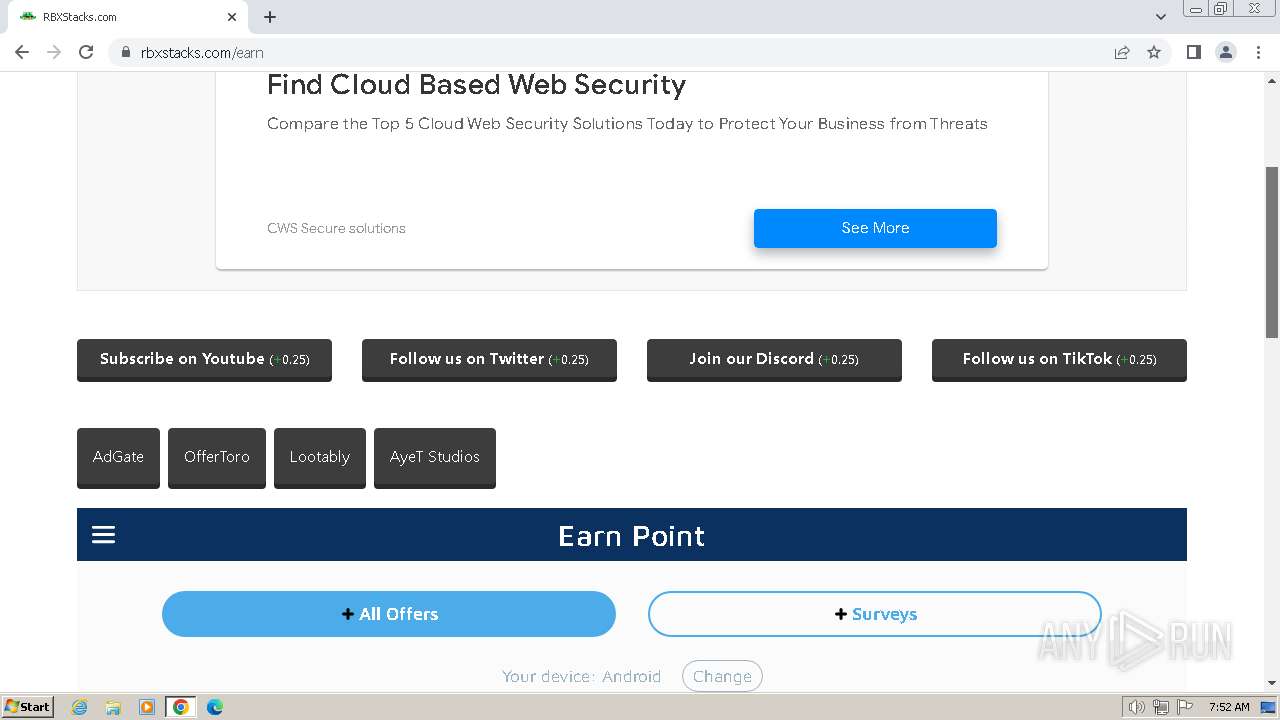Toggle the browser side panel
This screenshot has height=720, width=1280.
[x=1193, y=52]
